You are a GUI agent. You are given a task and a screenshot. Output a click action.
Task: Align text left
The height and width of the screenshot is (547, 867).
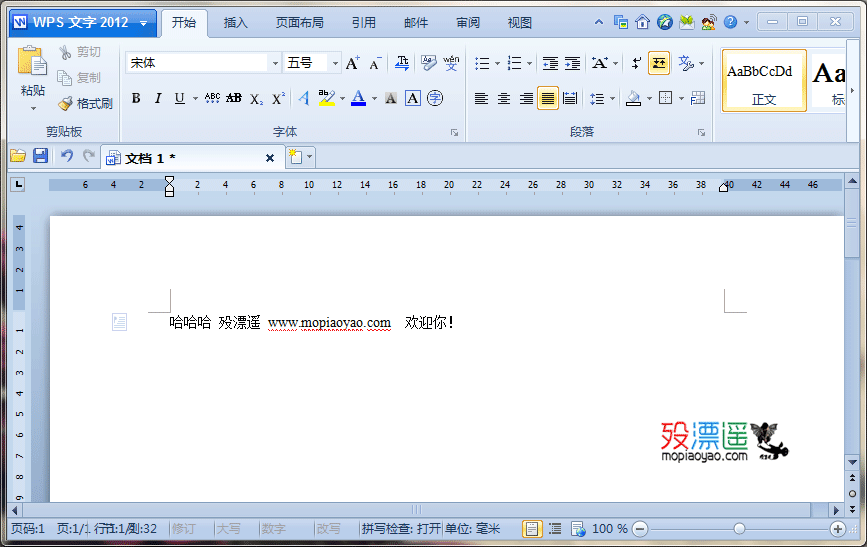point(481,98)
